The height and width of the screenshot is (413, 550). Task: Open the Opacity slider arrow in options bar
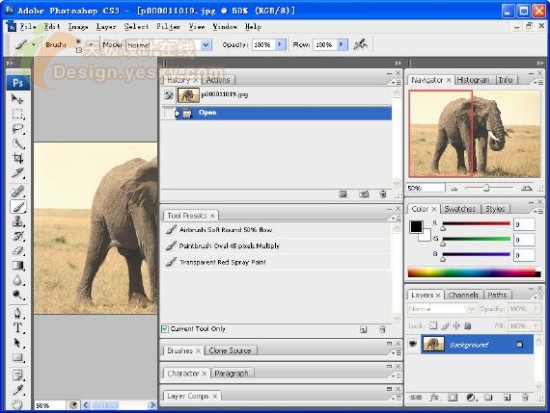pos(280,45)
